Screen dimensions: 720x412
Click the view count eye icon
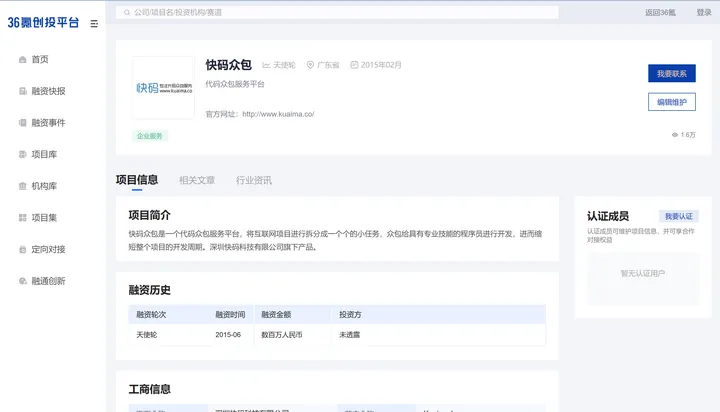(675, 135)
